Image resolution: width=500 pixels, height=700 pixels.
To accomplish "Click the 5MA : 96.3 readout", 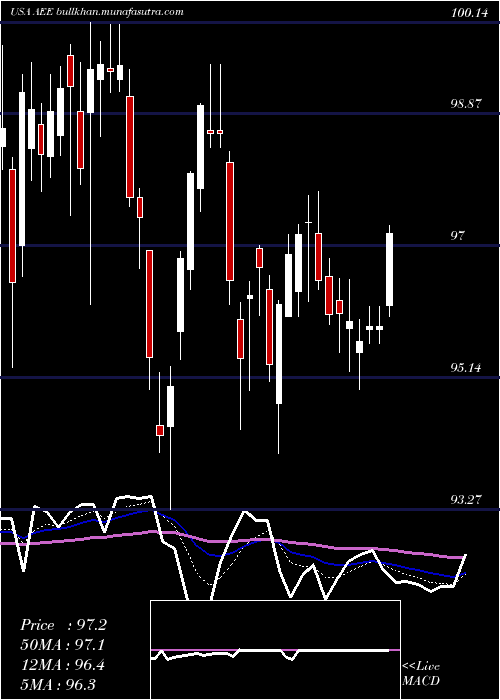I will coord(58,684).
